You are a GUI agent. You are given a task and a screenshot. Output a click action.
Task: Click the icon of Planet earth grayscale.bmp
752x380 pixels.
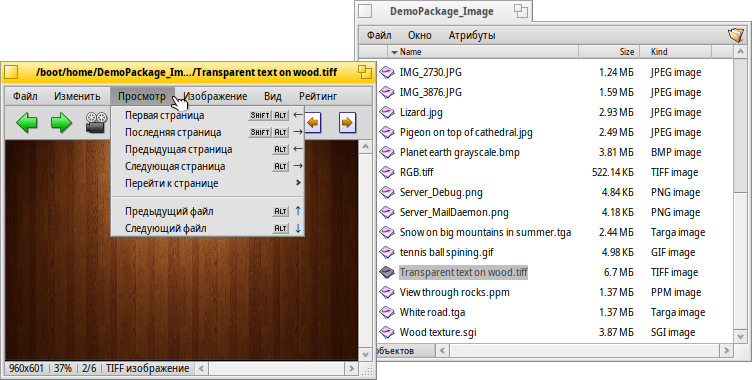pos(387,152)
